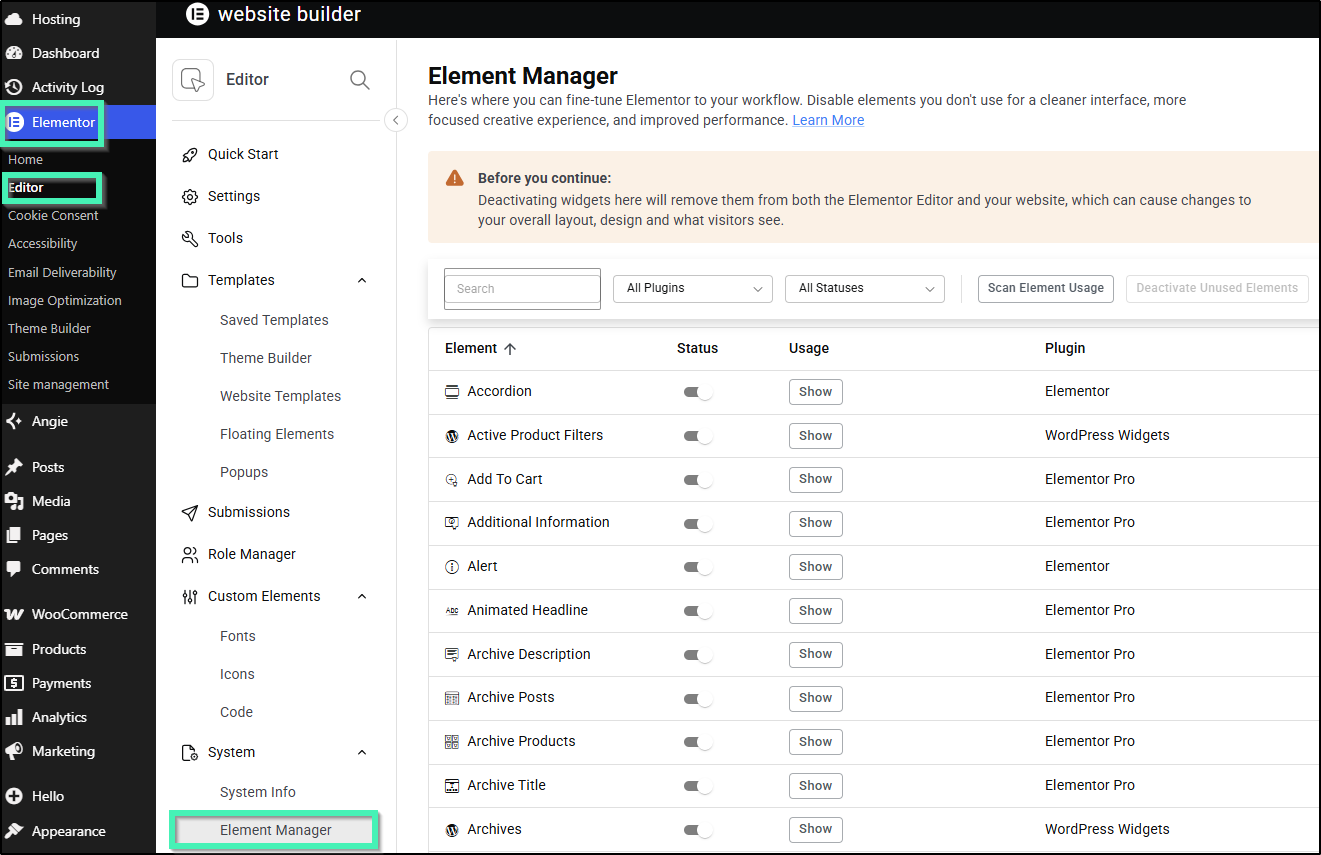Click the WooCommerce logo icon
The width and height of the screenshot is (1321, 855).
click(14, 614)
